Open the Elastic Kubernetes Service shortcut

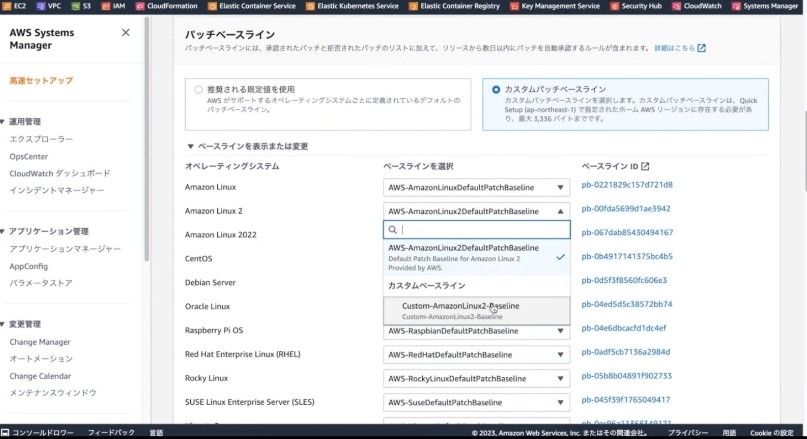(x=352, y=6)
